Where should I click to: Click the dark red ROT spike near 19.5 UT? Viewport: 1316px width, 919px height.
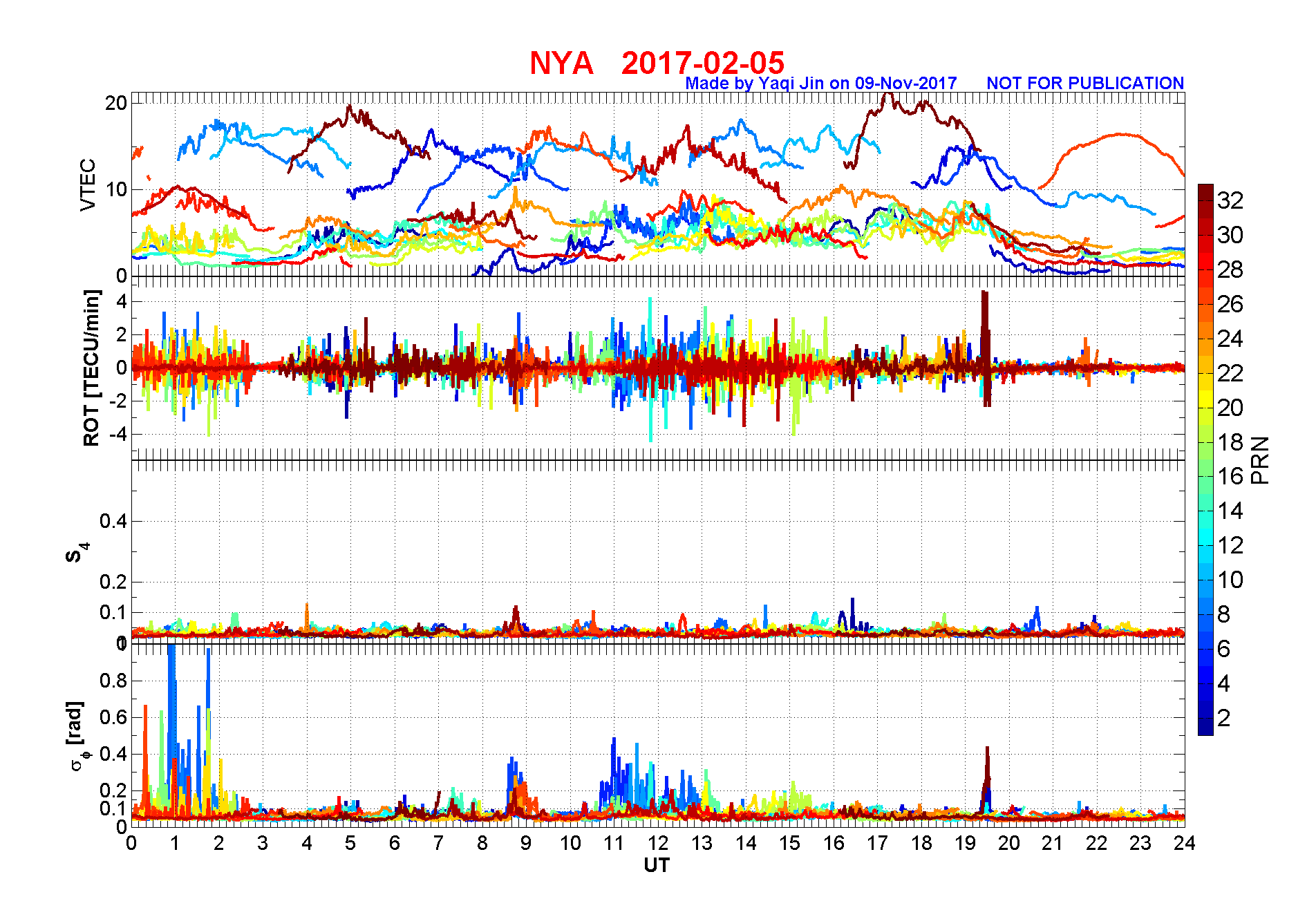click(x=986, y=349)
